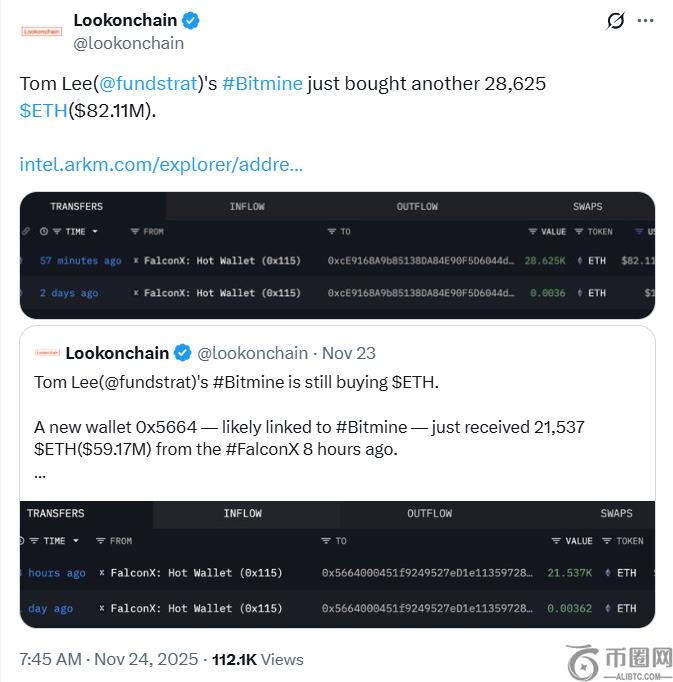Image resolution: width=673 pixels, height=682 pixels.
Task: Expand the TIME sort dropdown in top table
Action: [95, 232]
